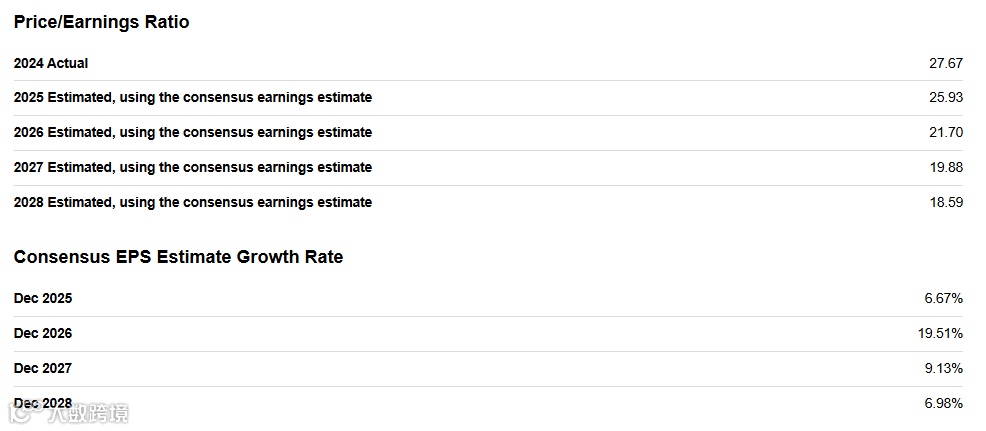Click the 25.93 ratio value
The image size is (986, 431).
(945, 97)
